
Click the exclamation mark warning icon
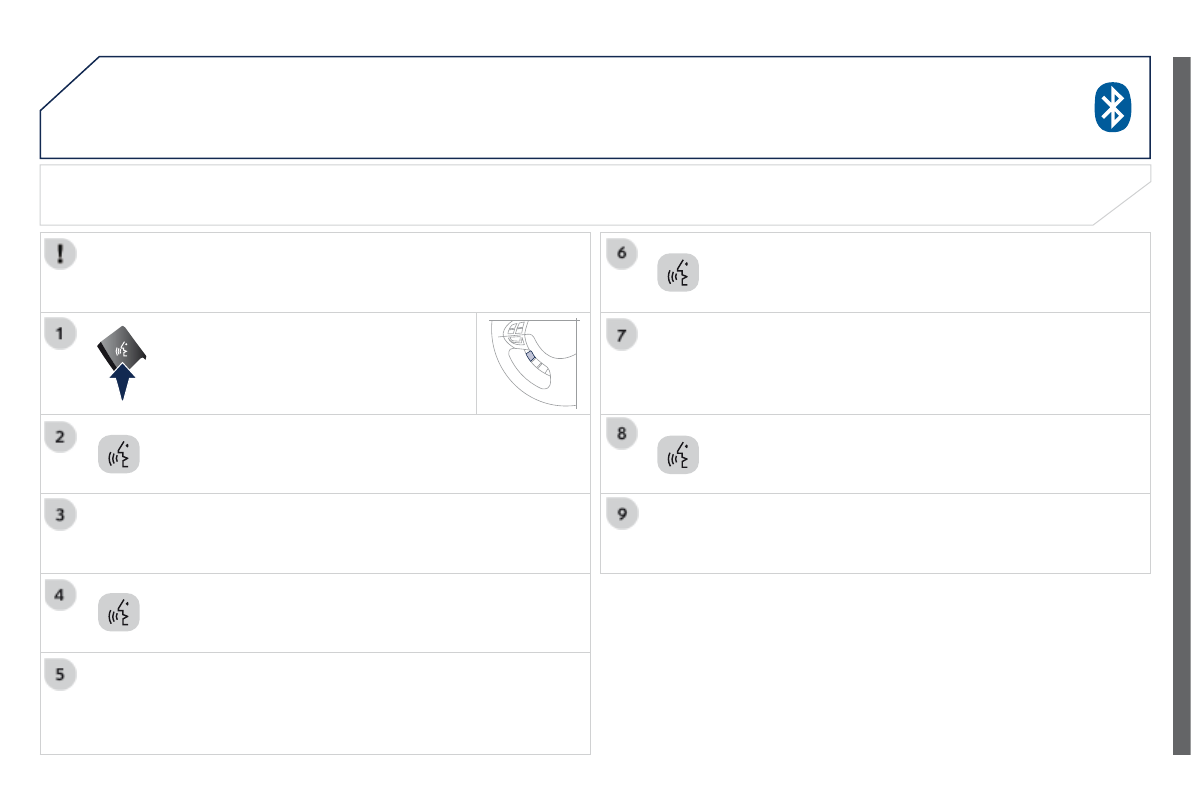click(61, 254)
